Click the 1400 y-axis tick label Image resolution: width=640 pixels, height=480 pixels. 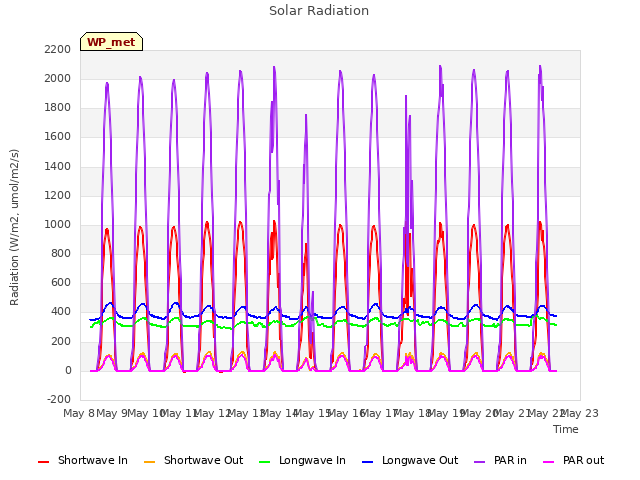(x=58, y=166)
